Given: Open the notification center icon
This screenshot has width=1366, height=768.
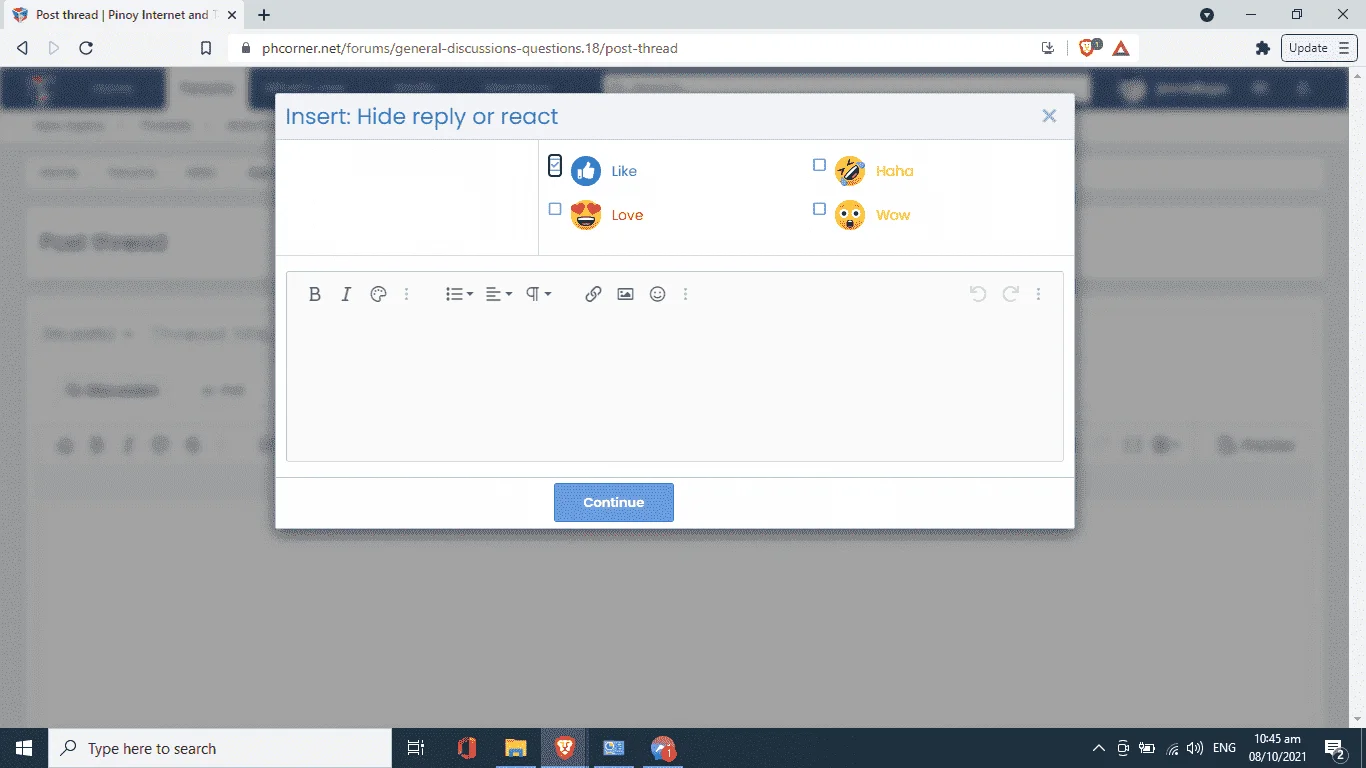Looking at the screenshot, I should [x=1335, y=748].
